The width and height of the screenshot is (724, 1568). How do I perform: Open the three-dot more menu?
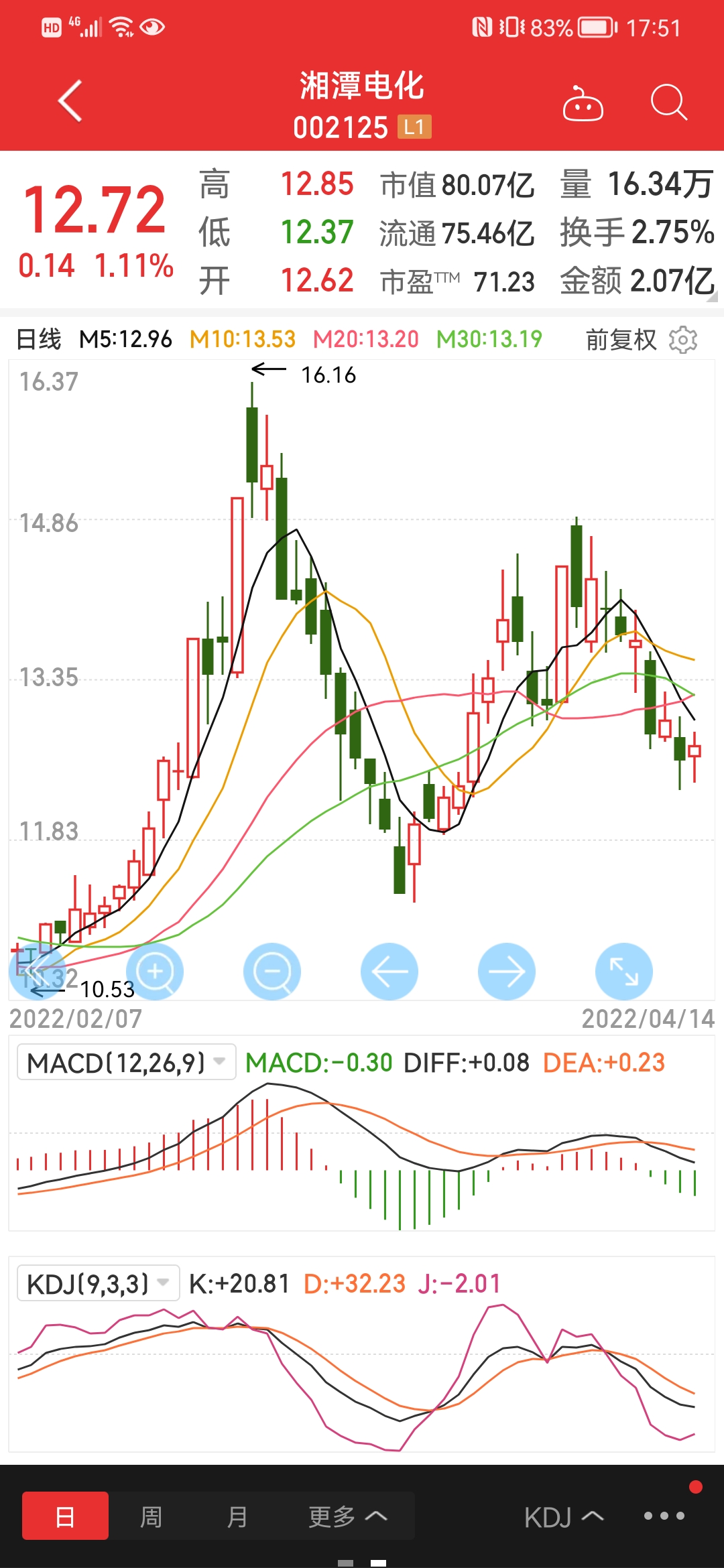coord(664,1516)
